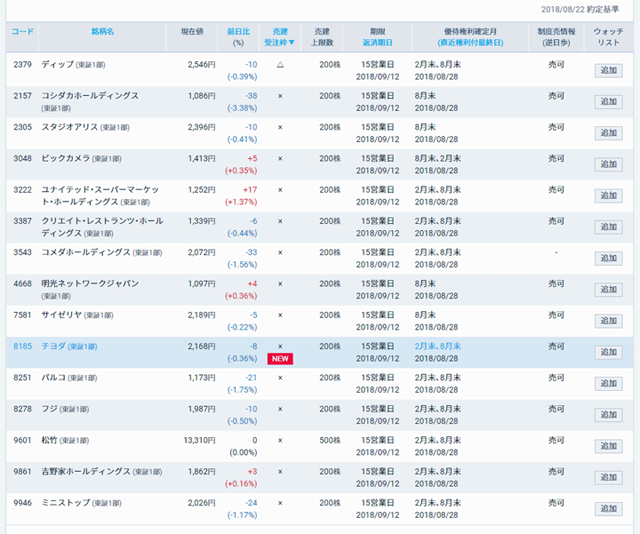Image resolution: width=640 pixels, height=534 pixels.
Task: Add ディップ to watchlist with 追加
Action: [x=608, y=70]
